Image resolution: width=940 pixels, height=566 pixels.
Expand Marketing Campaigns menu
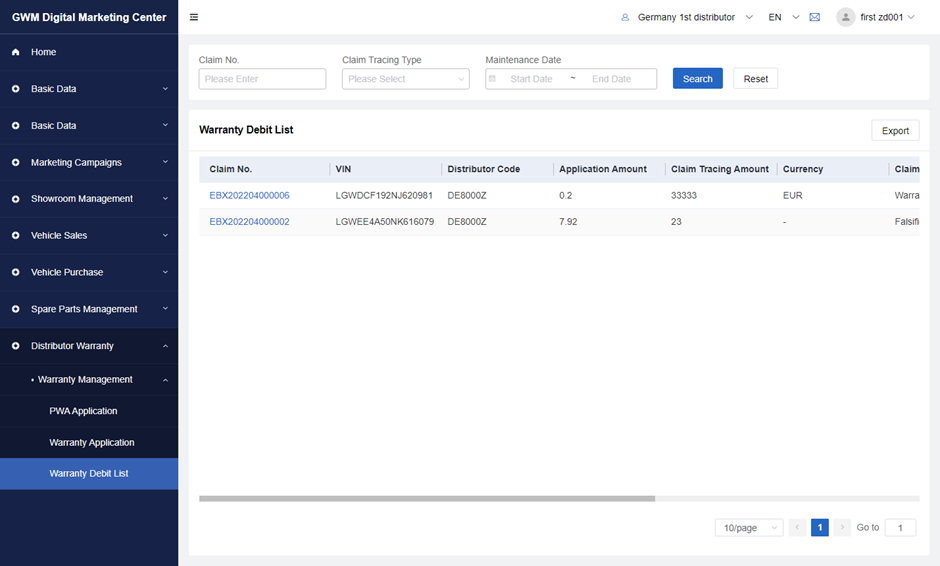point(89,162)
